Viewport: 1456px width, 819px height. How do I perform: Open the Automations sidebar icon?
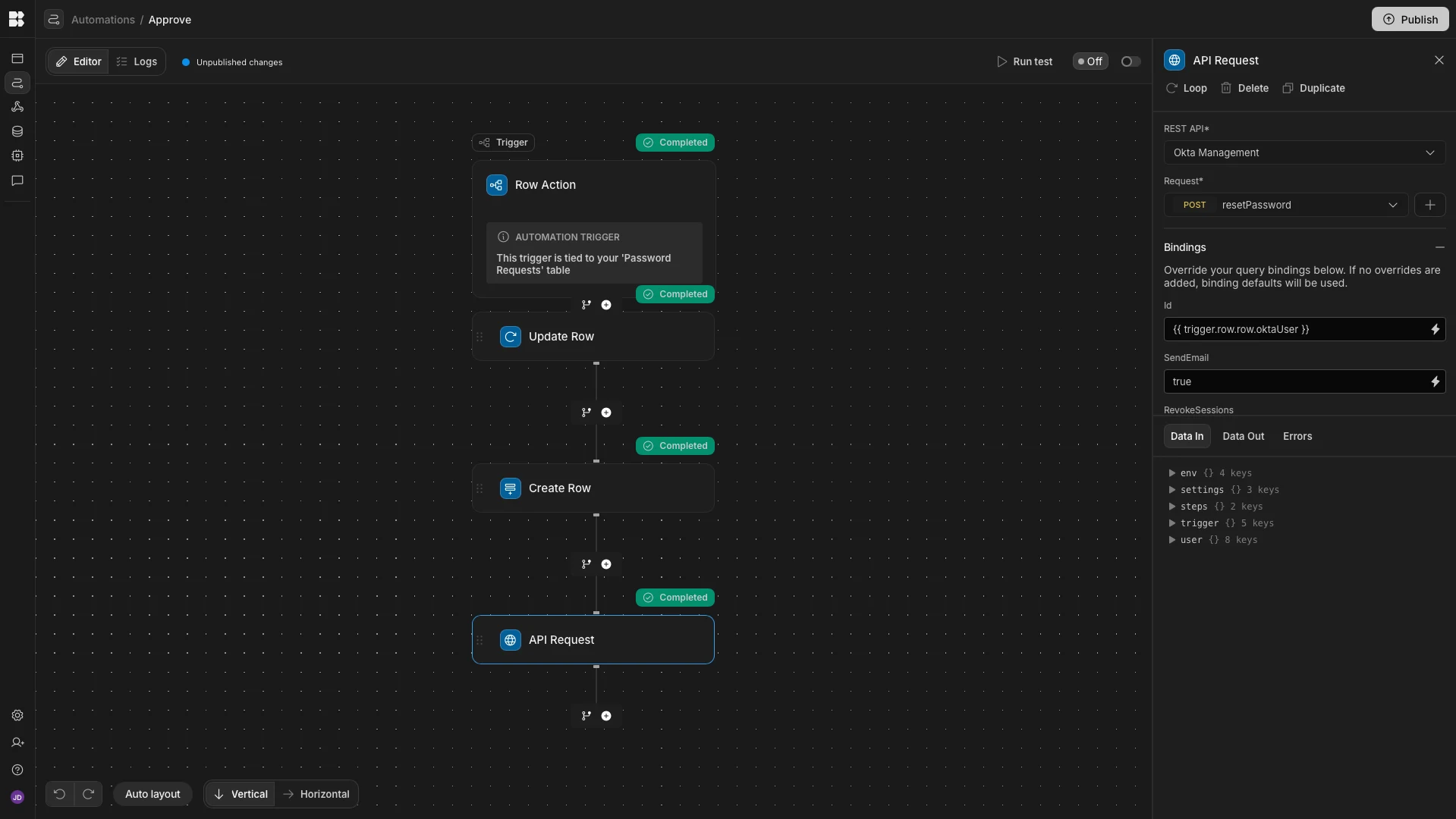[x=17, y=83]
